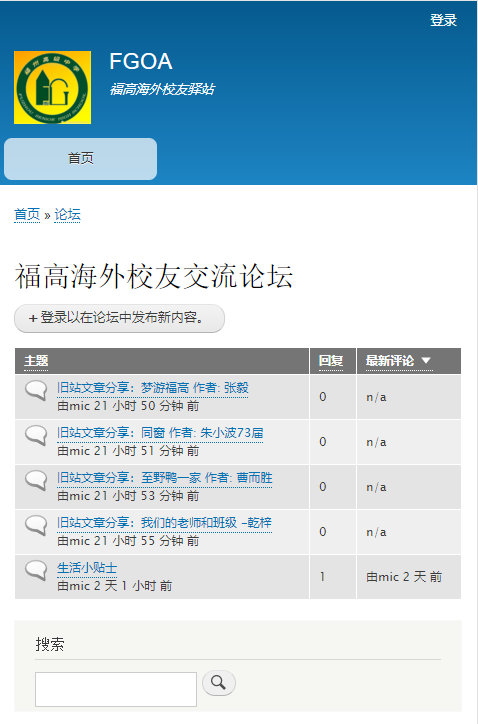This screenshot has width=478, height=724.
Task: Open the 生活小贴士 topic
Action: coord(87,568)
